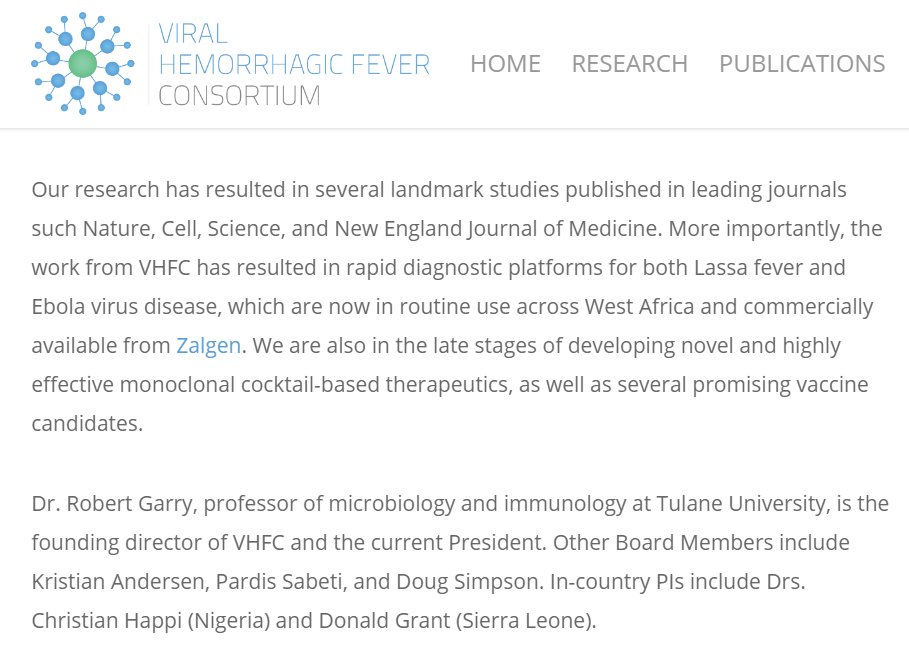Click 'HEMORRHAGIC FEVER' in the site title
The width and height of the screenshot is (909, 648).
click(x=294, y=65)
